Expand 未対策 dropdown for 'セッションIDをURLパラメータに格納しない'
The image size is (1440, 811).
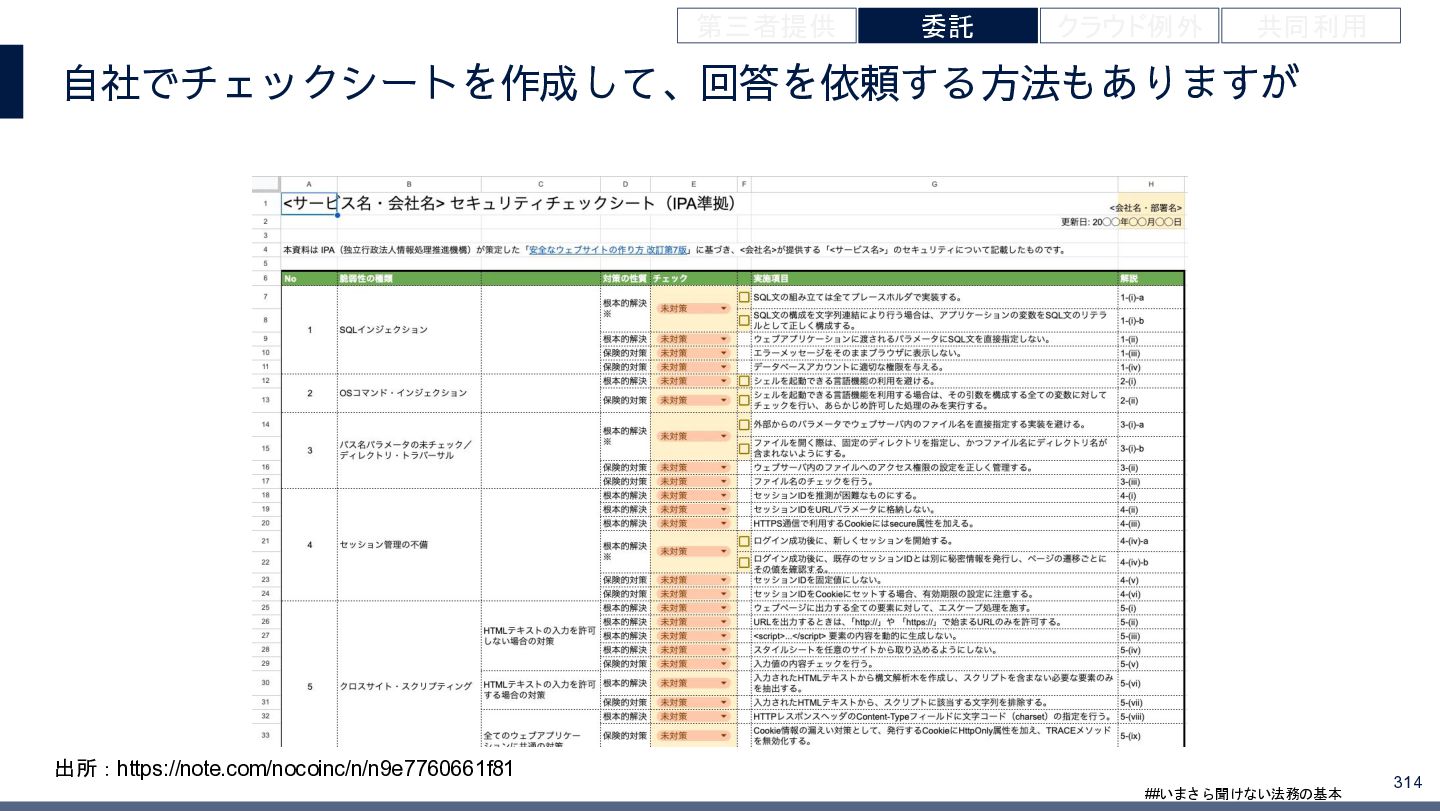pos(693,509)
